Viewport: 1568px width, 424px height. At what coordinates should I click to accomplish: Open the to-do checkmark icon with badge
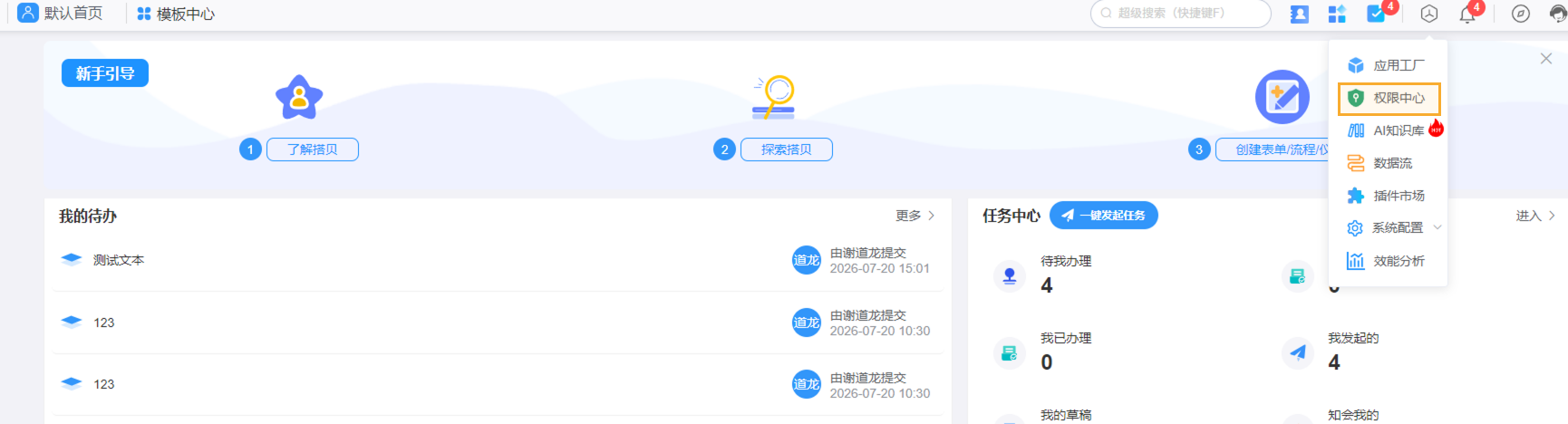point(1376,14)
